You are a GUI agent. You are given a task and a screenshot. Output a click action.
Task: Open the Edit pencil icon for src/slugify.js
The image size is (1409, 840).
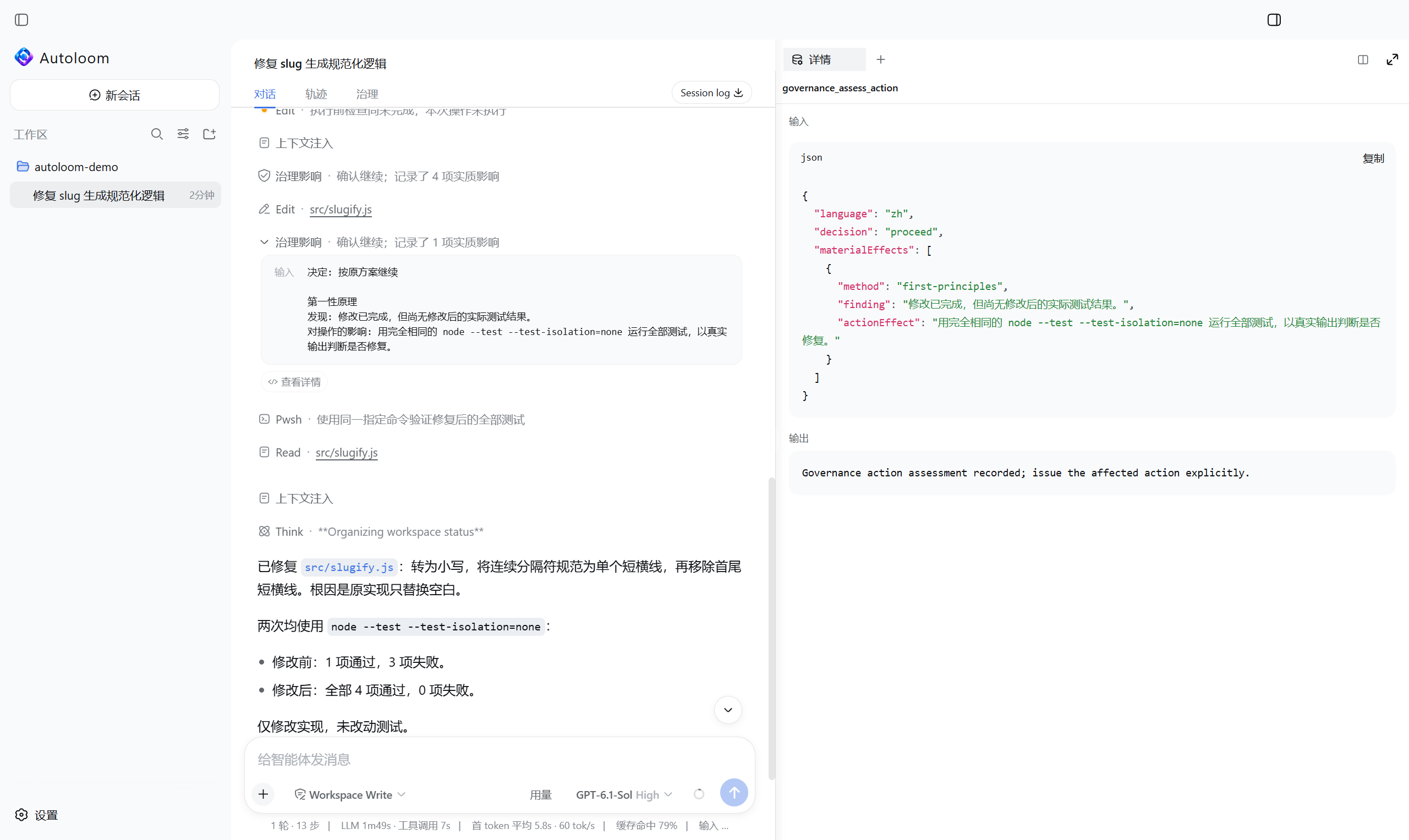pos(265,210)
